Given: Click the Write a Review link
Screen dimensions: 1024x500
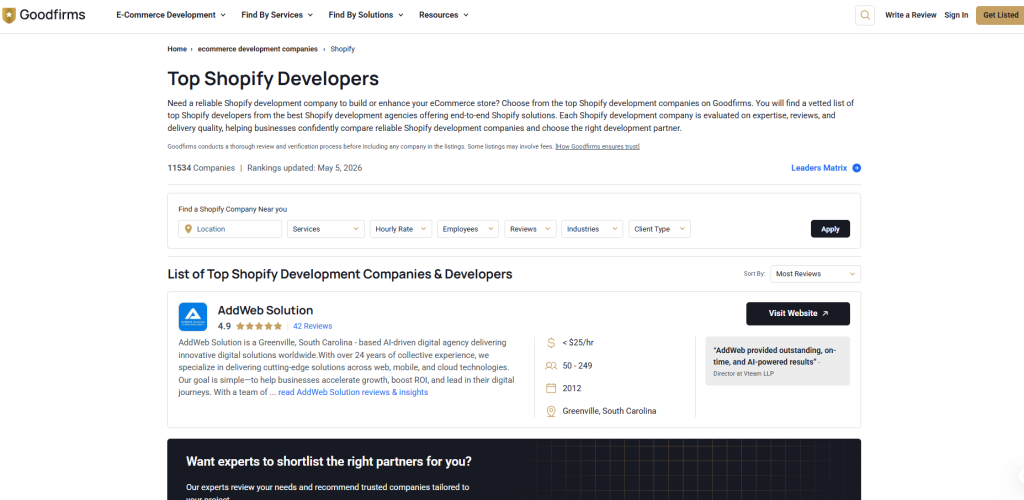Looking at the screenshot, I should coord(910,15).
